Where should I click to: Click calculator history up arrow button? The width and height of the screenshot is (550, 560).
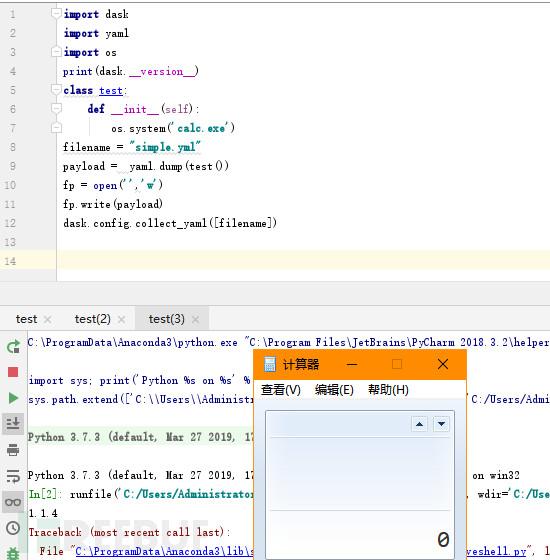pyautogui.click(x=419, y=424)
